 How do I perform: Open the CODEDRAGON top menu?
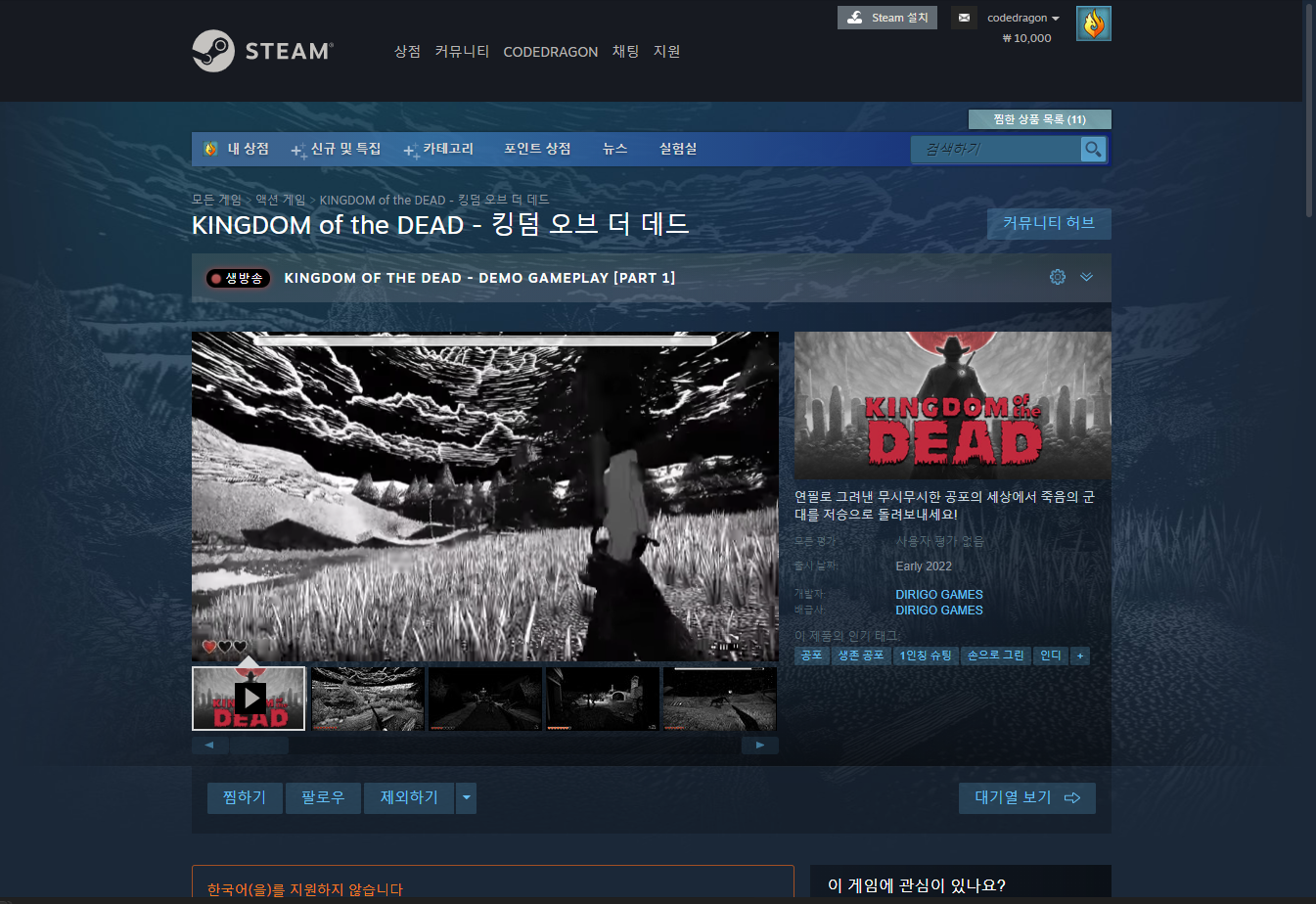[x=550, y=52]
